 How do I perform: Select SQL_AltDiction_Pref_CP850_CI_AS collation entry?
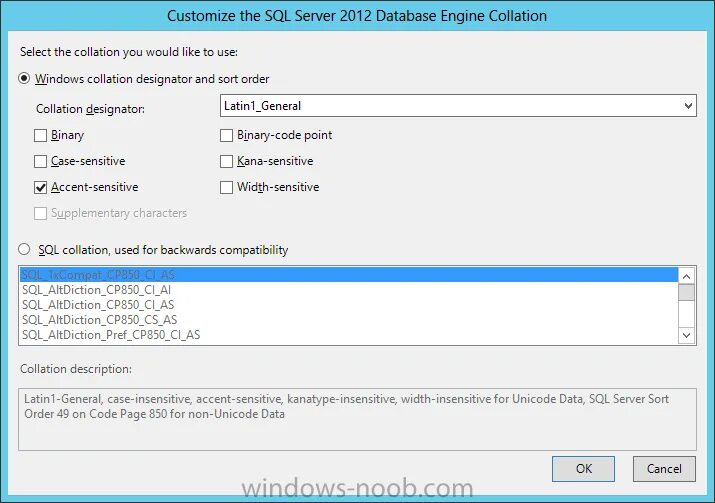click(349, 335)
